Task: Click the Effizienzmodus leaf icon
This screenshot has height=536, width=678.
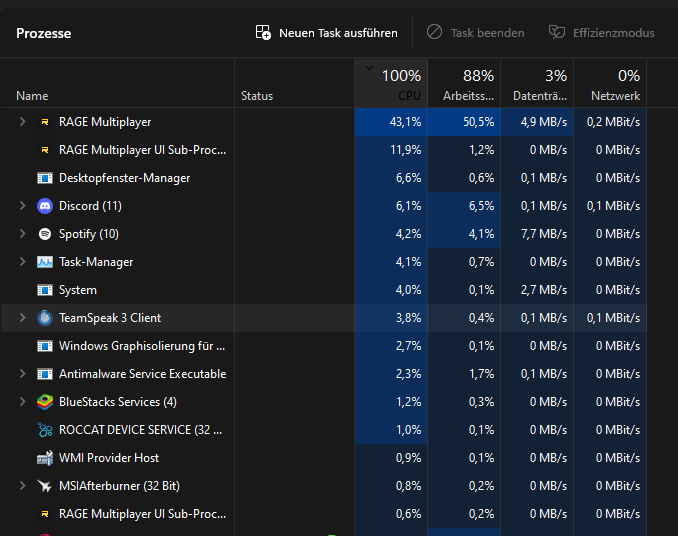Action: [x=557, y=32]
